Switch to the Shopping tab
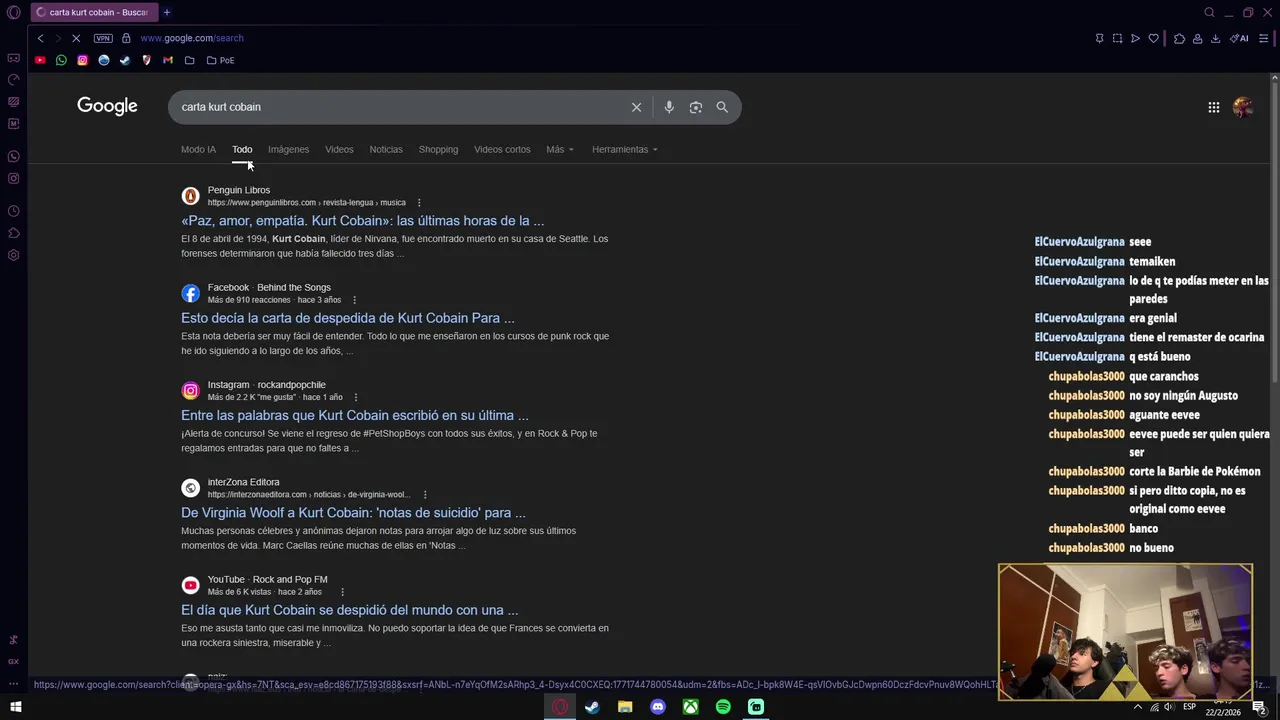This screenshot has height=720, width=1280. (x=438, y=149)
